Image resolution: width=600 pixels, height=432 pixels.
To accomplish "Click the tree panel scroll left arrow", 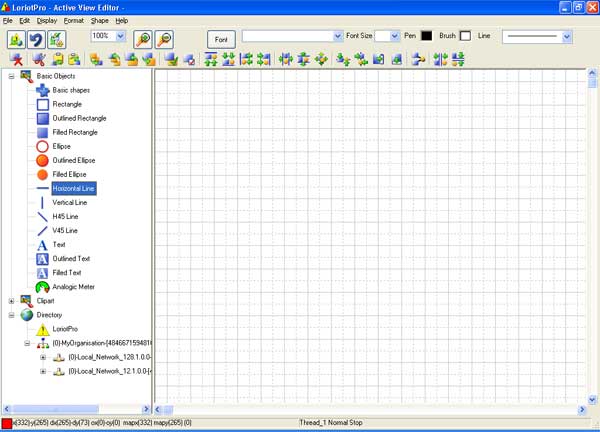I will pyautogui.click(x=7, y=409).
